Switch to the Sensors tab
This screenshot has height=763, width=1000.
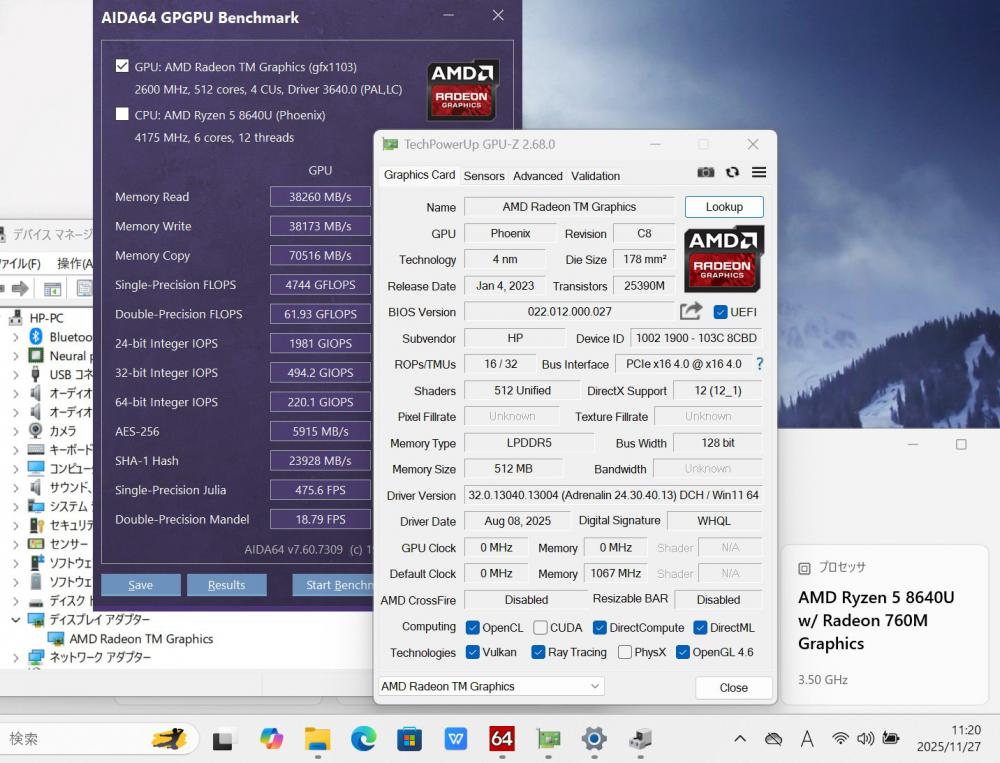(x=483, y=176)
